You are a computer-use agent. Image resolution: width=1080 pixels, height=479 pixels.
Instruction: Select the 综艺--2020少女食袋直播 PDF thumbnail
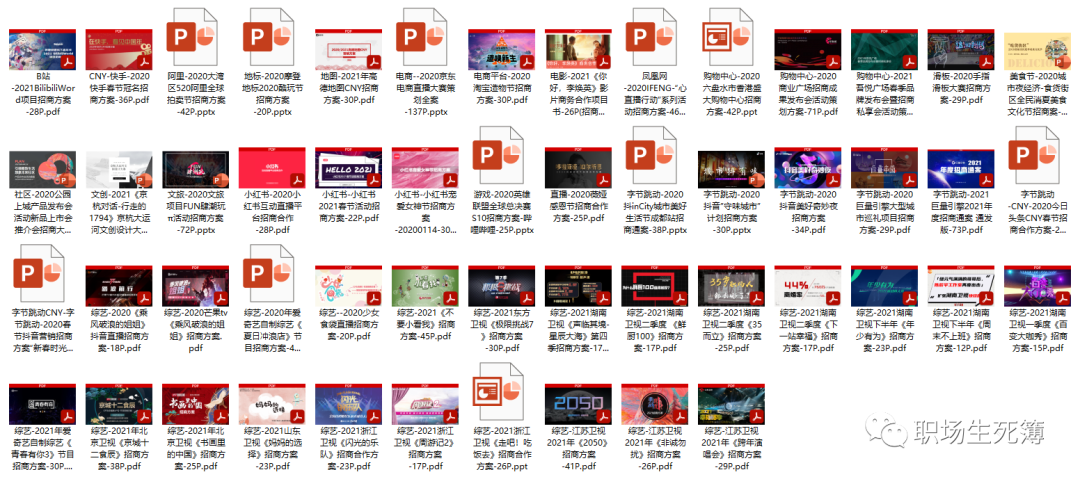349,285
